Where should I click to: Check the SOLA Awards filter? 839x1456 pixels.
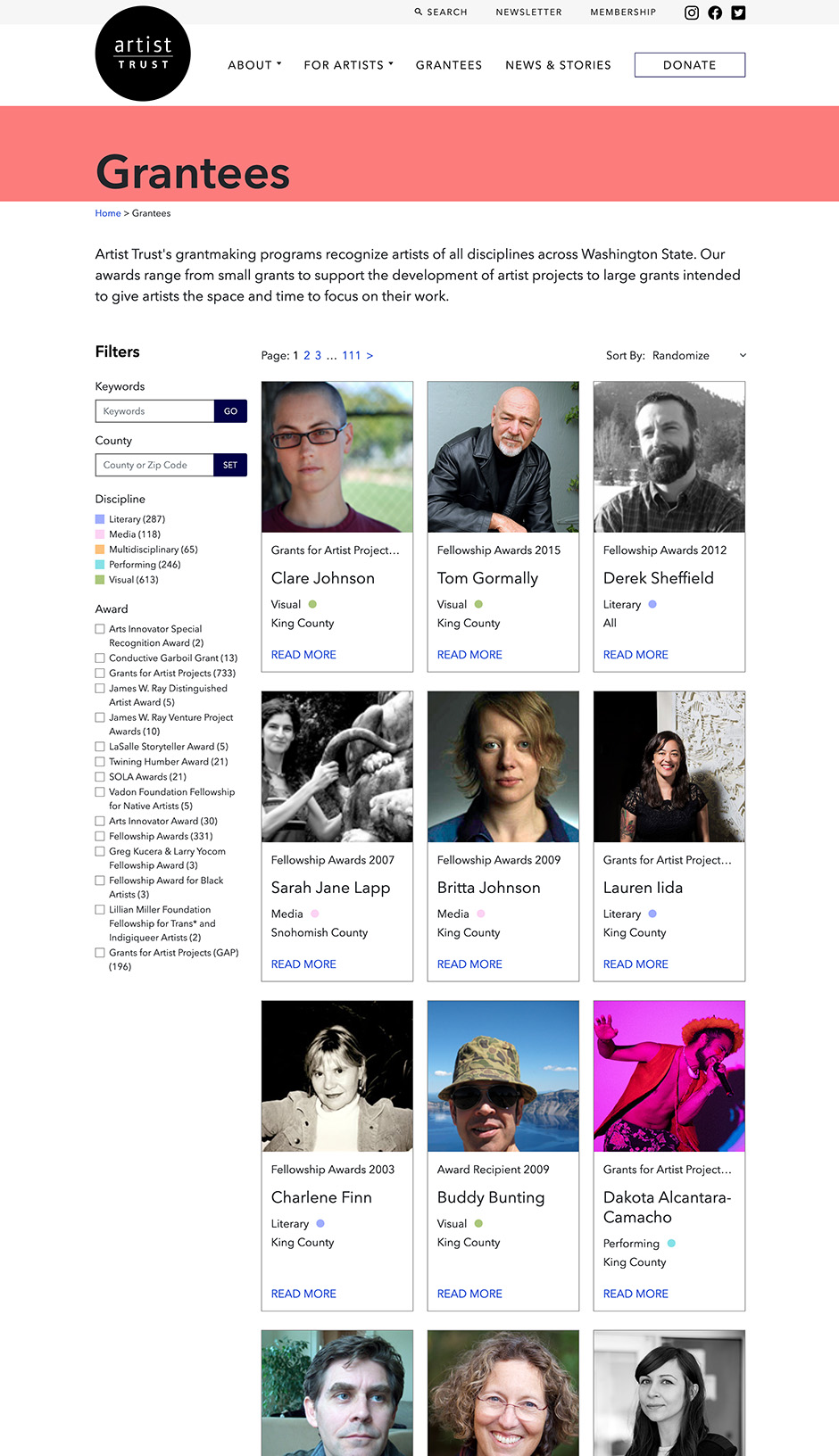100,776
